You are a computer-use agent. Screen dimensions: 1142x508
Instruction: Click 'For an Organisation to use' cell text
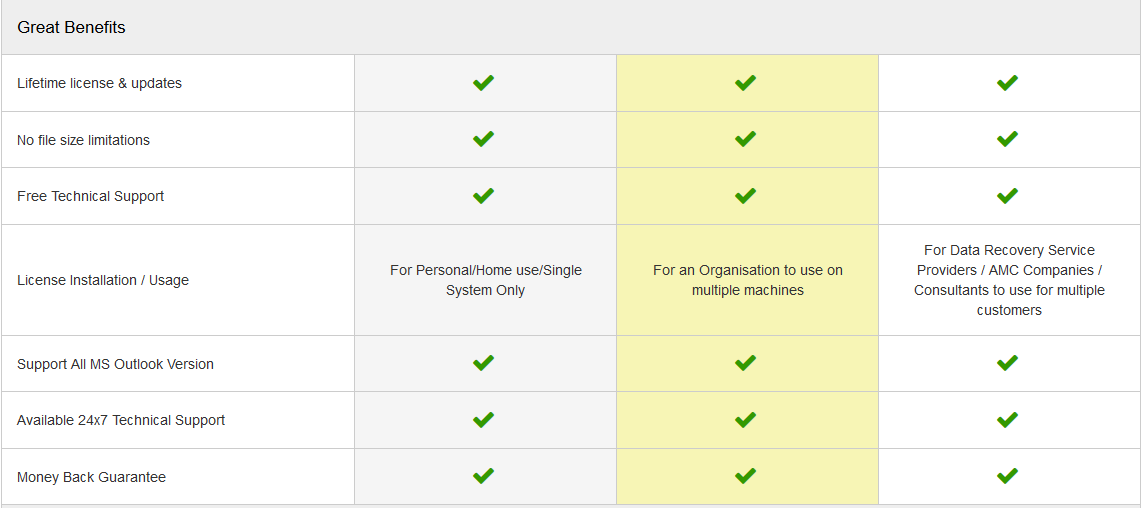point(748,280)
